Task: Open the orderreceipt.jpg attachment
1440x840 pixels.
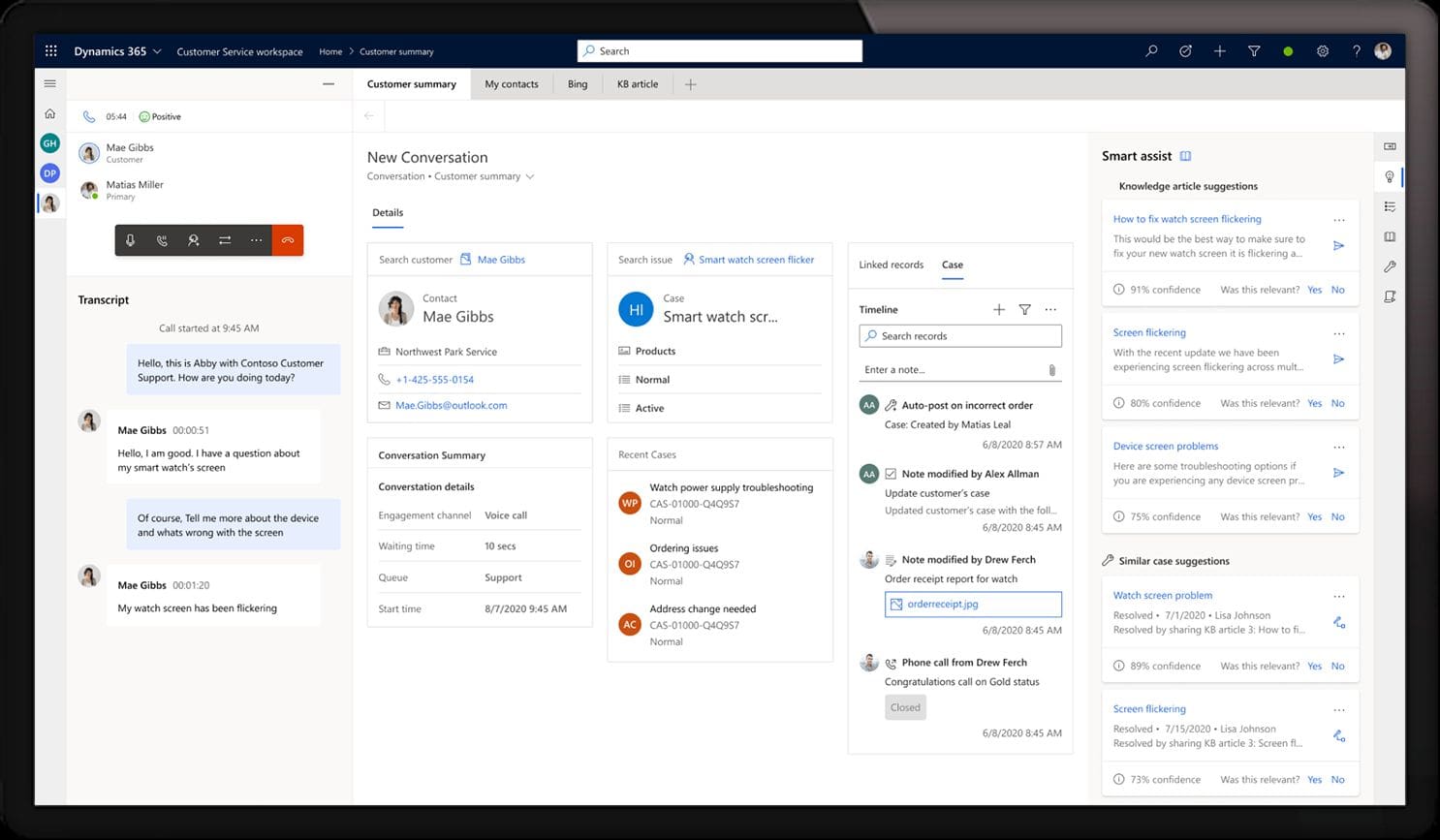Action: pyautogui.click(x=973, y=604)
